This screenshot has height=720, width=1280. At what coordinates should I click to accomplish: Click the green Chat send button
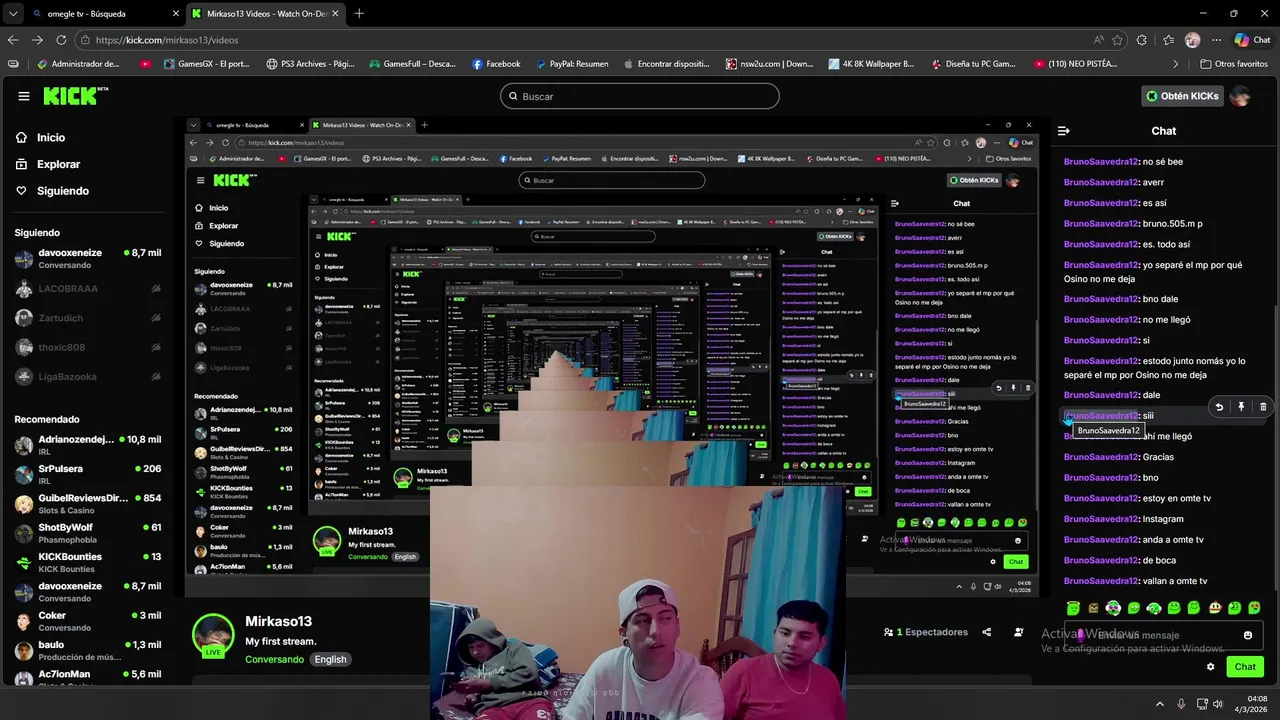pos(1245,667)
